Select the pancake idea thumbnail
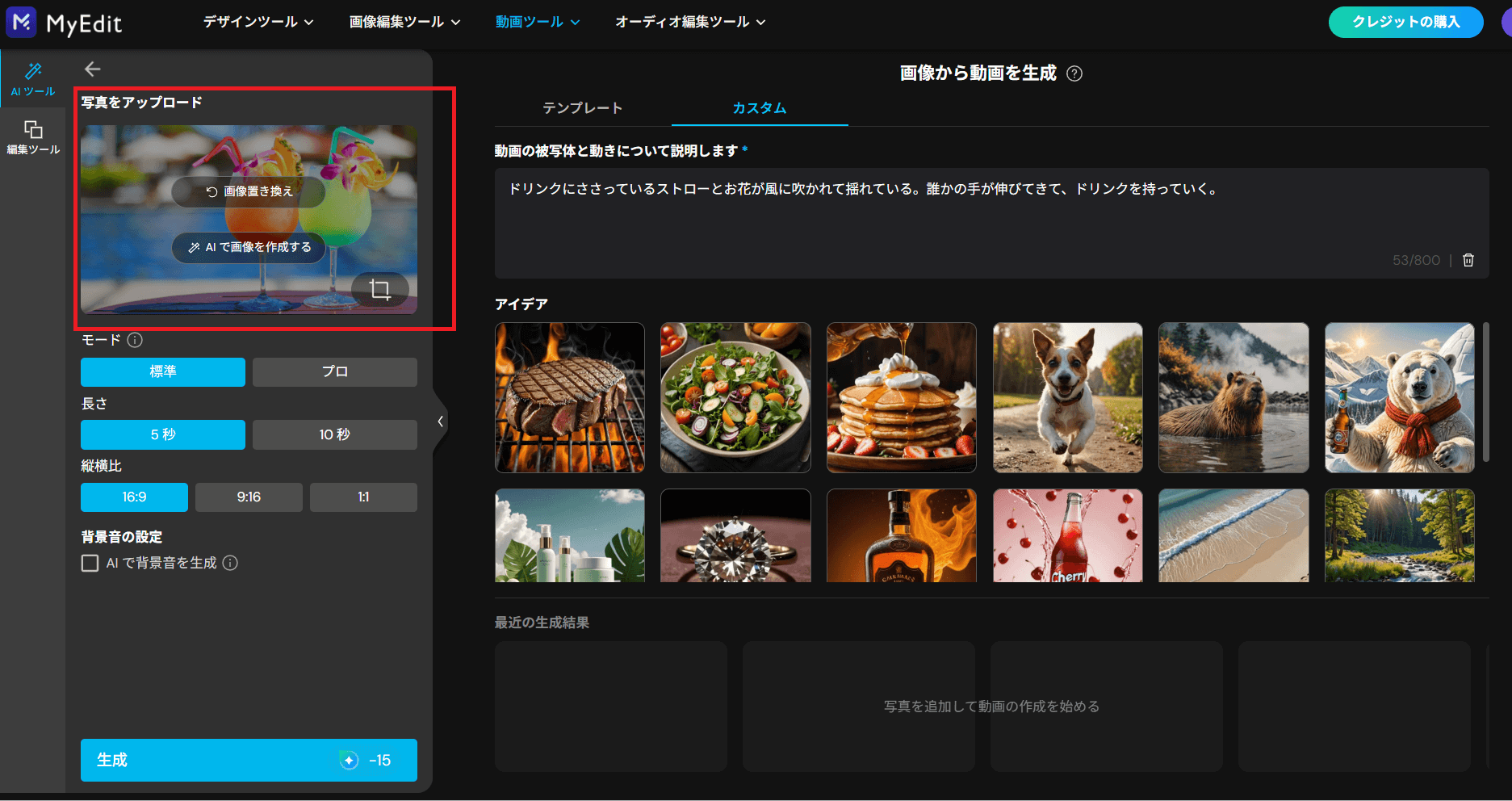The height and width of the screenshot is (801, 1512). pos(901,397)
